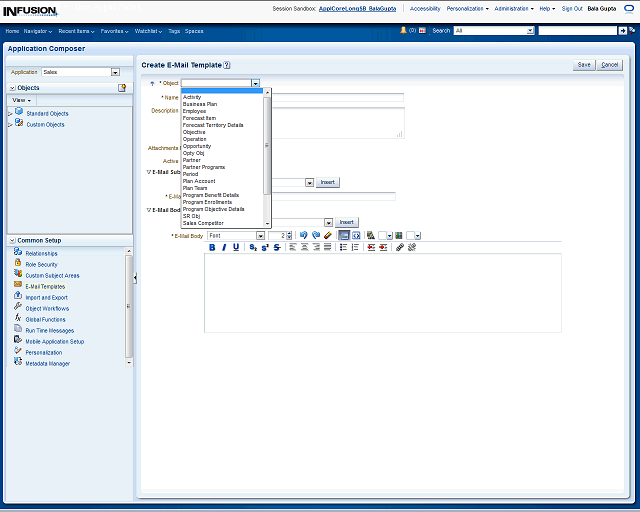Collapse the Common Setup panel
The width and height of the screenshot is (640, 512).
(11, 241)
